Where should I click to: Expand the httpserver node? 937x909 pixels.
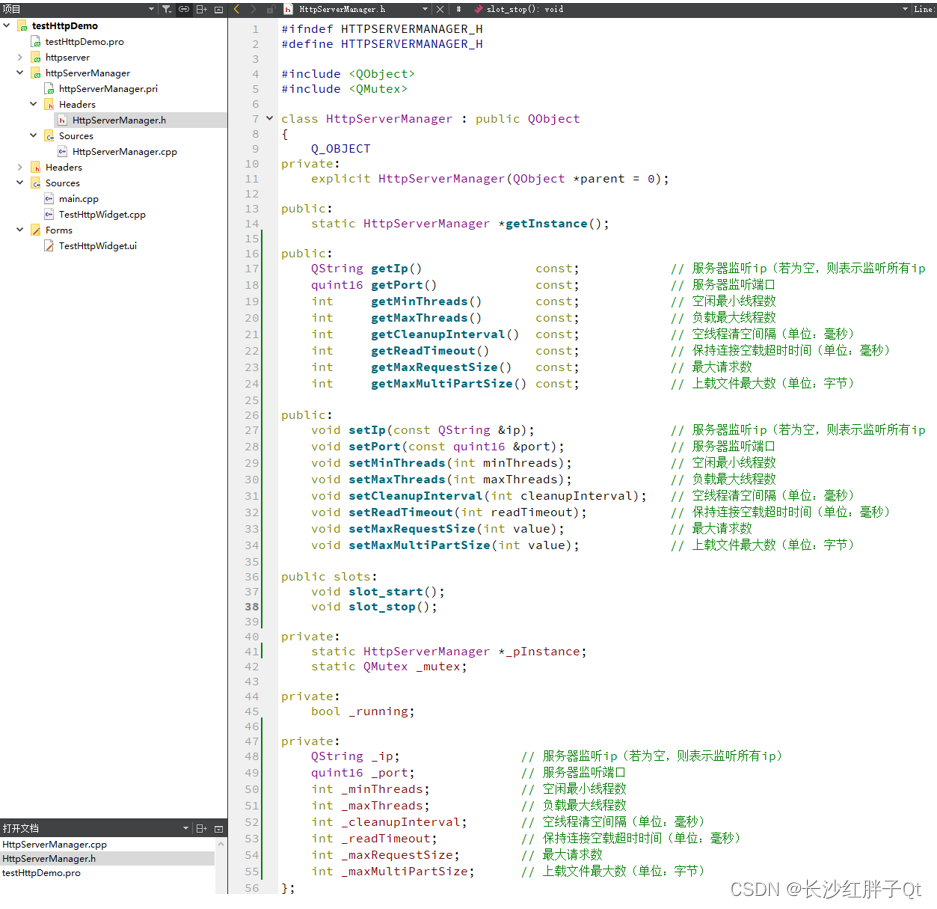coord(20,57)
